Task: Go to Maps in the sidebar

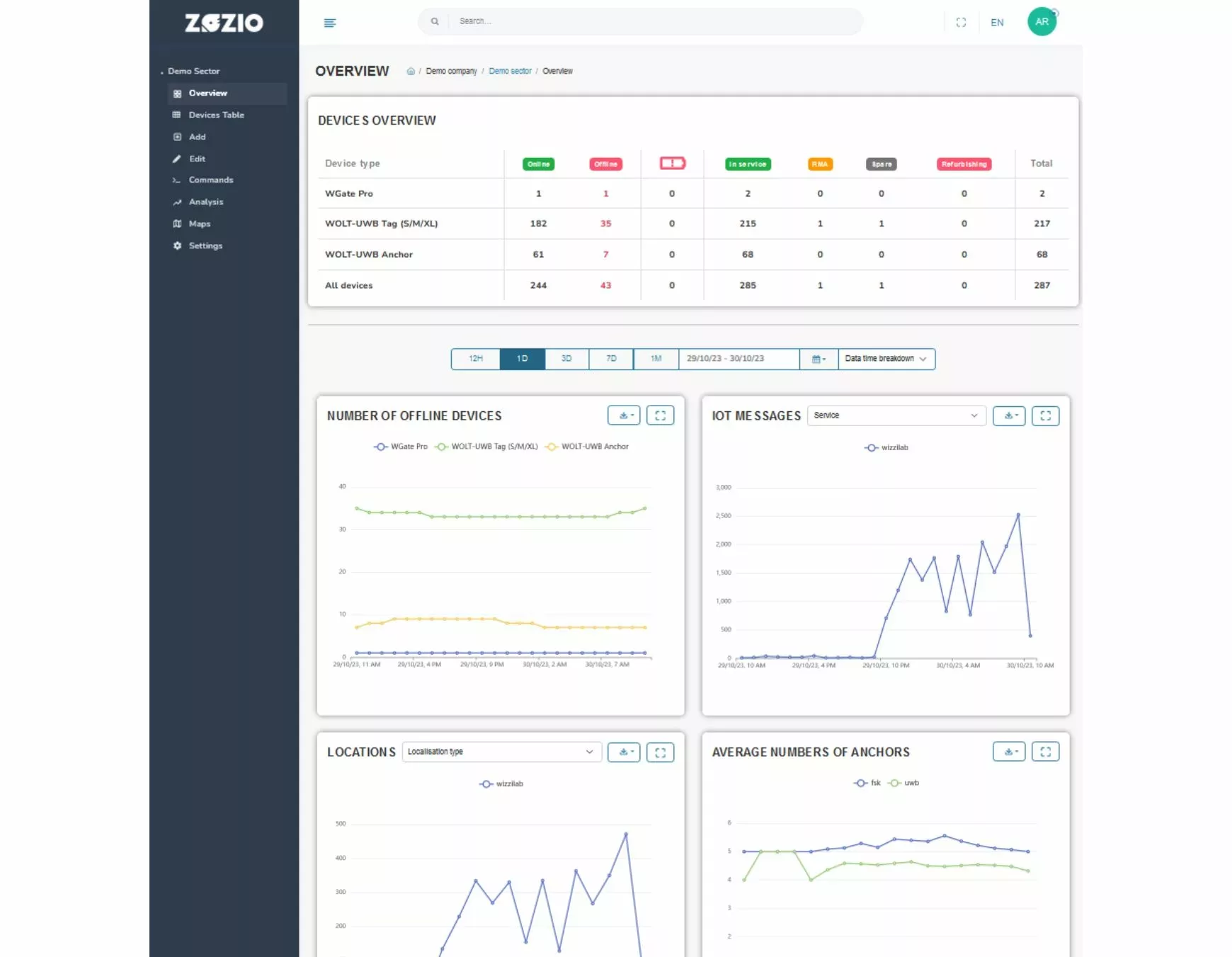Action: coord(200,224)
